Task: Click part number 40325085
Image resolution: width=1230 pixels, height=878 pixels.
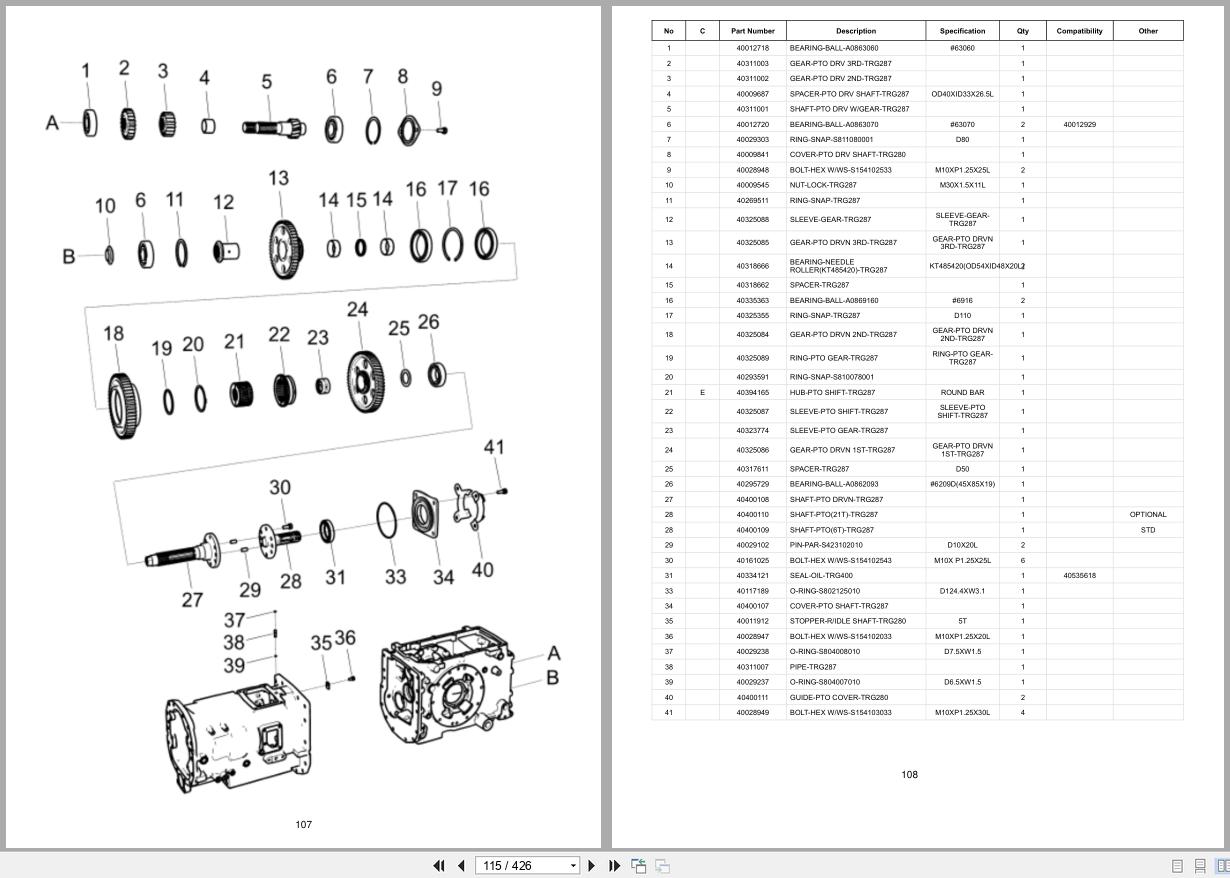Action: tap(753, 243)
